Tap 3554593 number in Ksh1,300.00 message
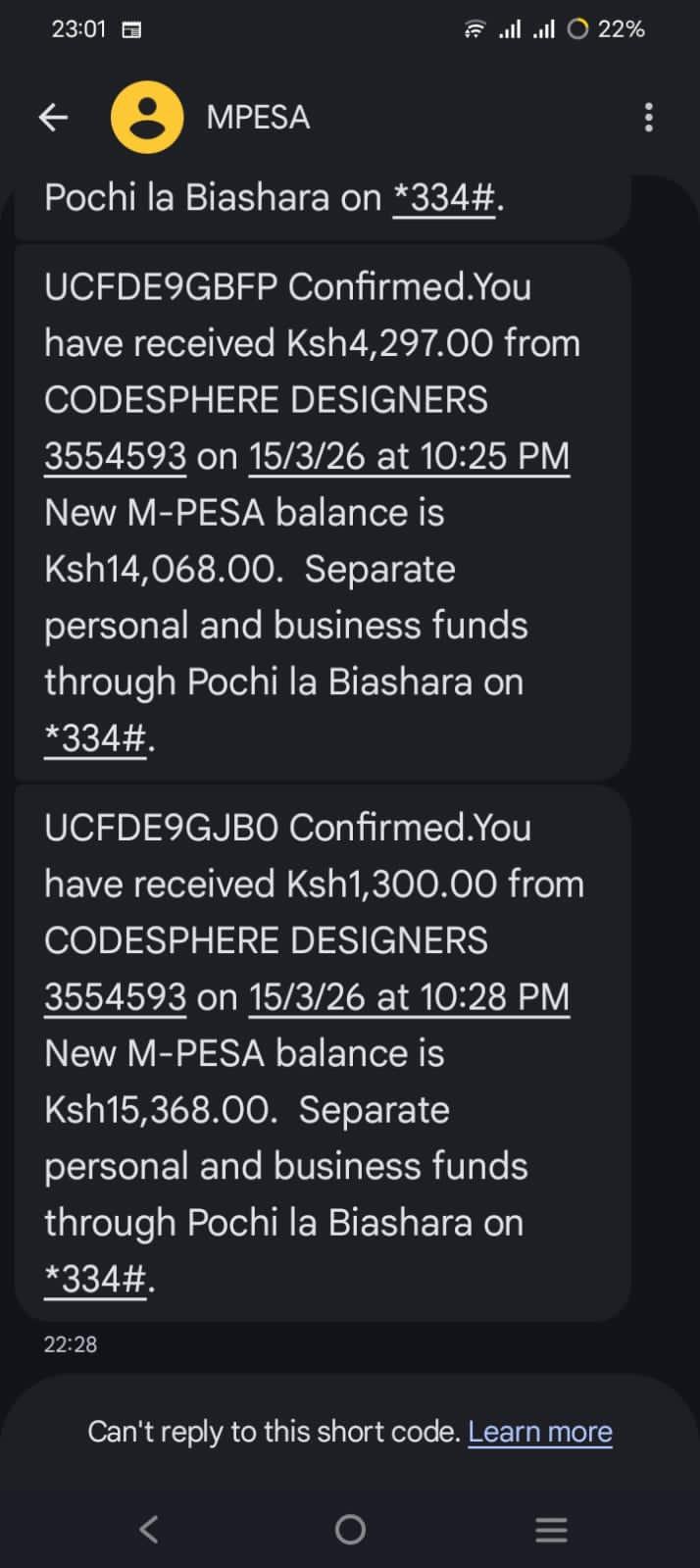This screenshot has width=700, height=1568. tap(115, 997)
